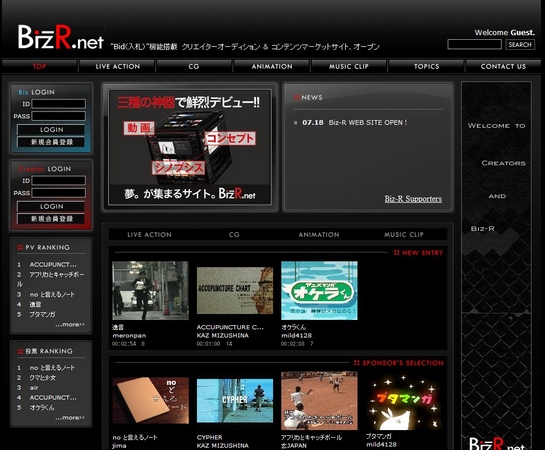
Task: Click 新規会員登録 in Creator LOGIN panel
Action: click(51, 219)
